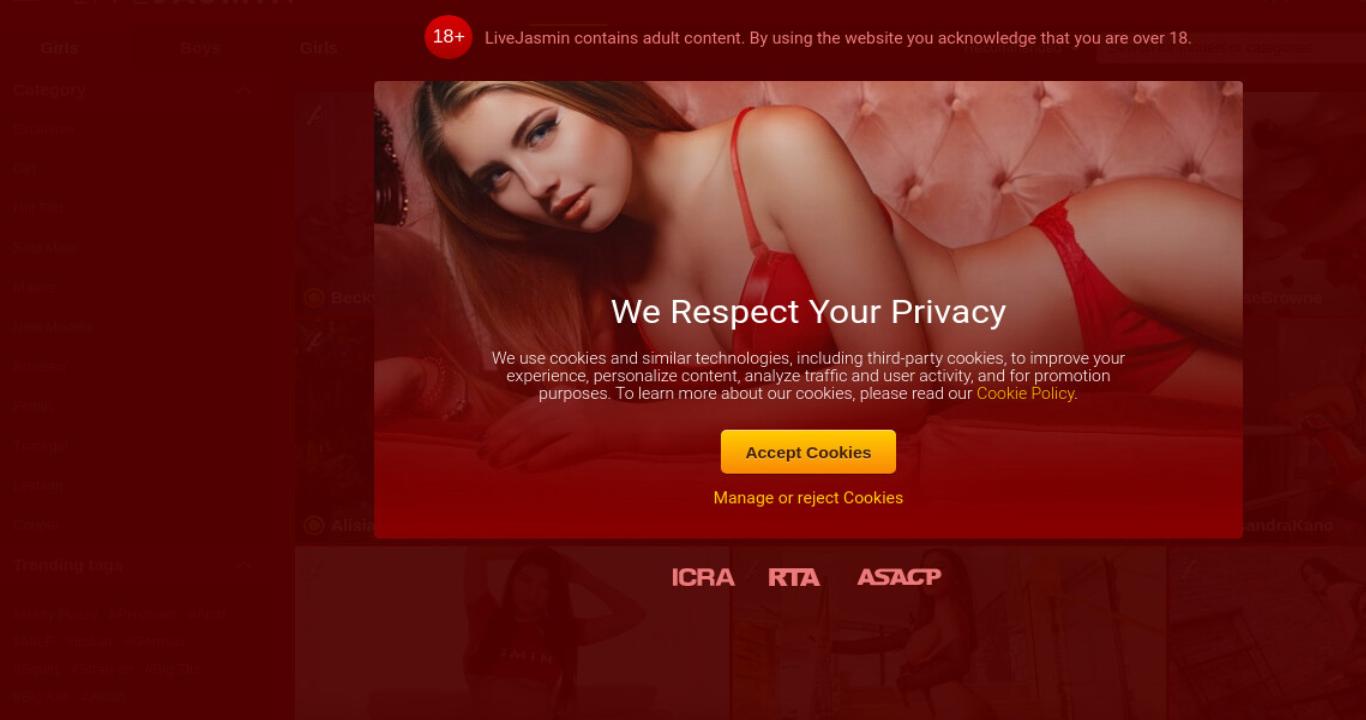Image resolution: width=1366 pixels, height=720 pixels.
Task: Click the 'We Respect Your Privacy' heading
Action: 808,312
